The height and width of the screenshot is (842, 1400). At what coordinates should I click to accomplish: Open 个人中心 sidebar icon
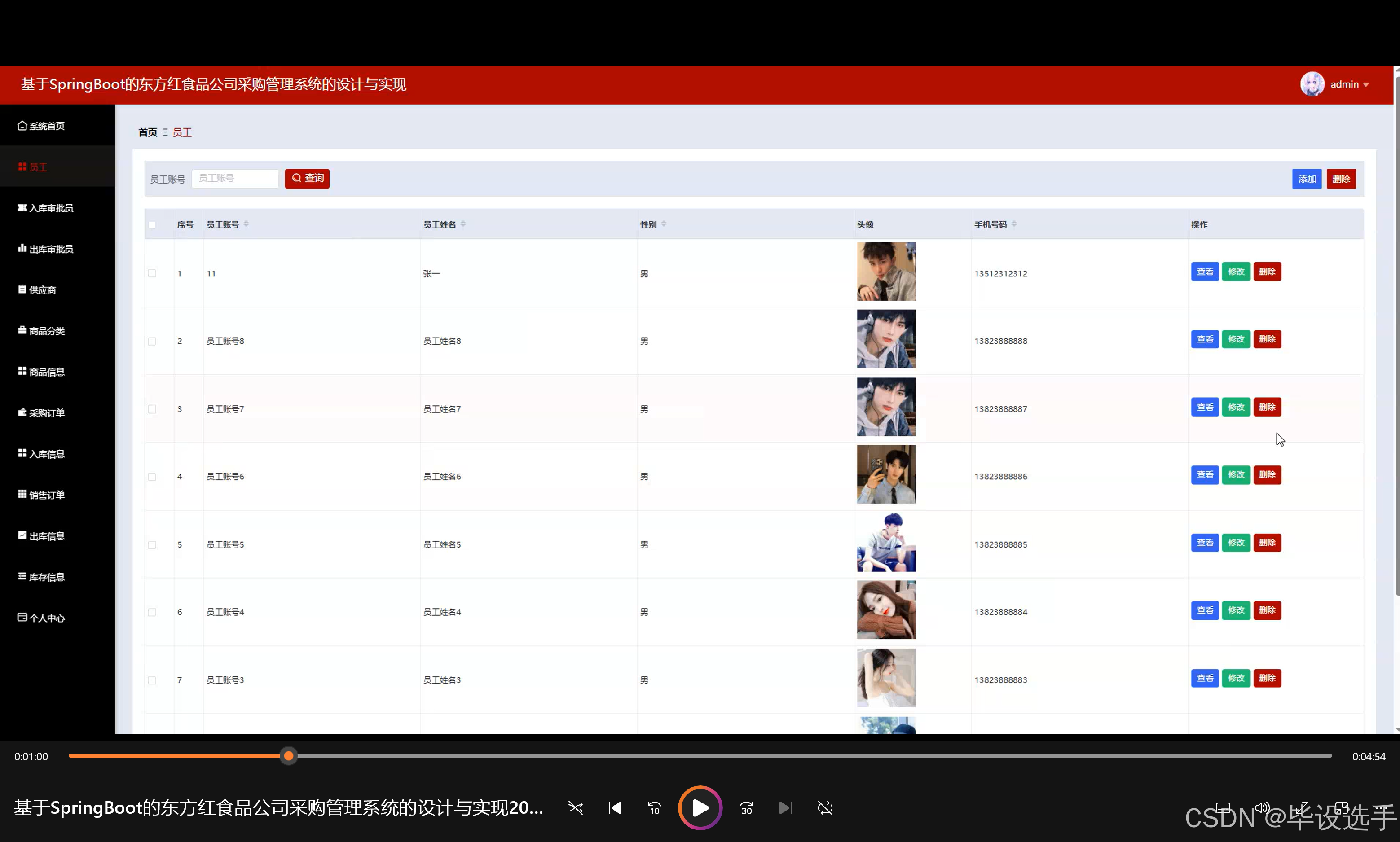click(22, 617)
